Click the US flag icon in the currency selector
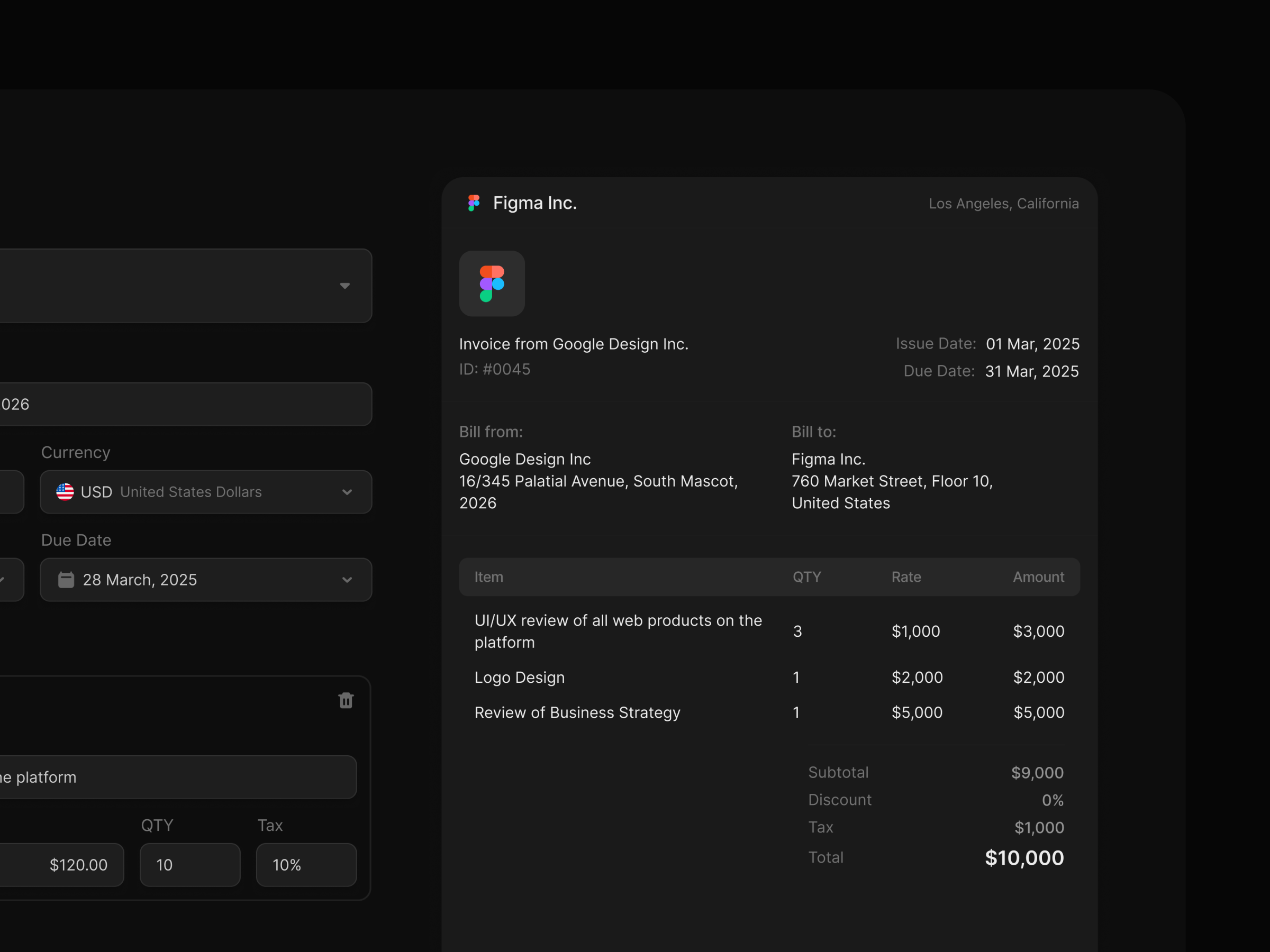The image size is (1270, 952). (65, 492)
